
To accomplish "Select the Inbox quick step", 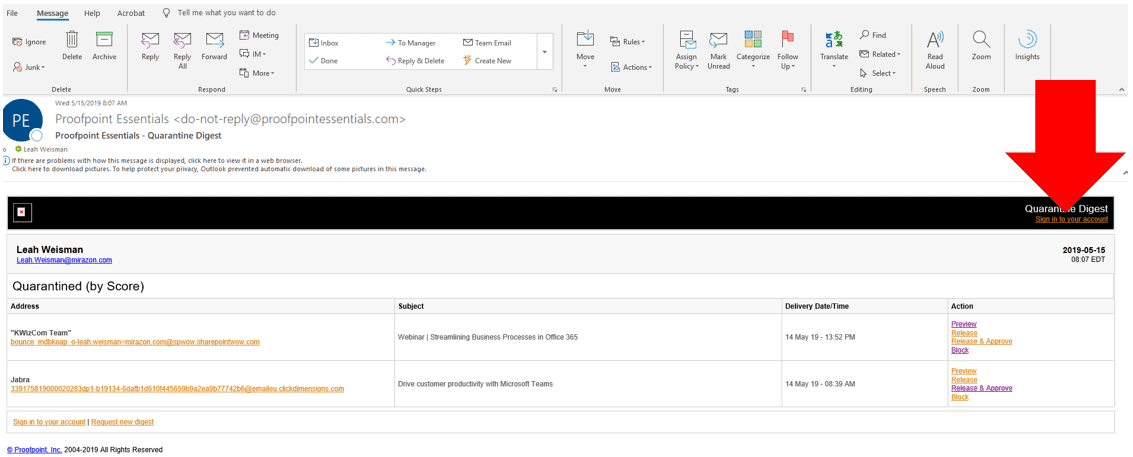I will [x=324, y=43].
